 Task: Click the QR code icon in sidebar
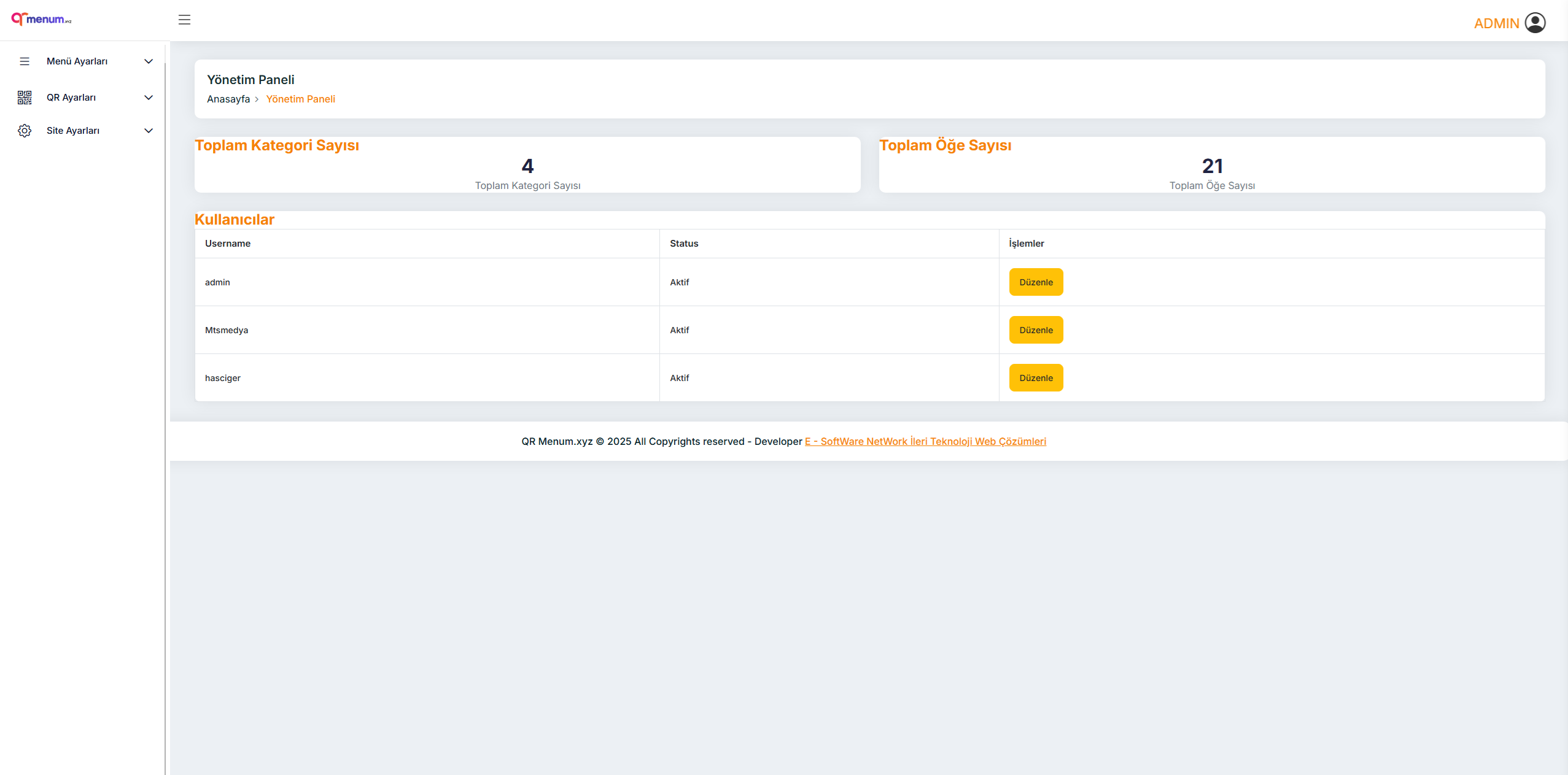[x=25, y=98]
